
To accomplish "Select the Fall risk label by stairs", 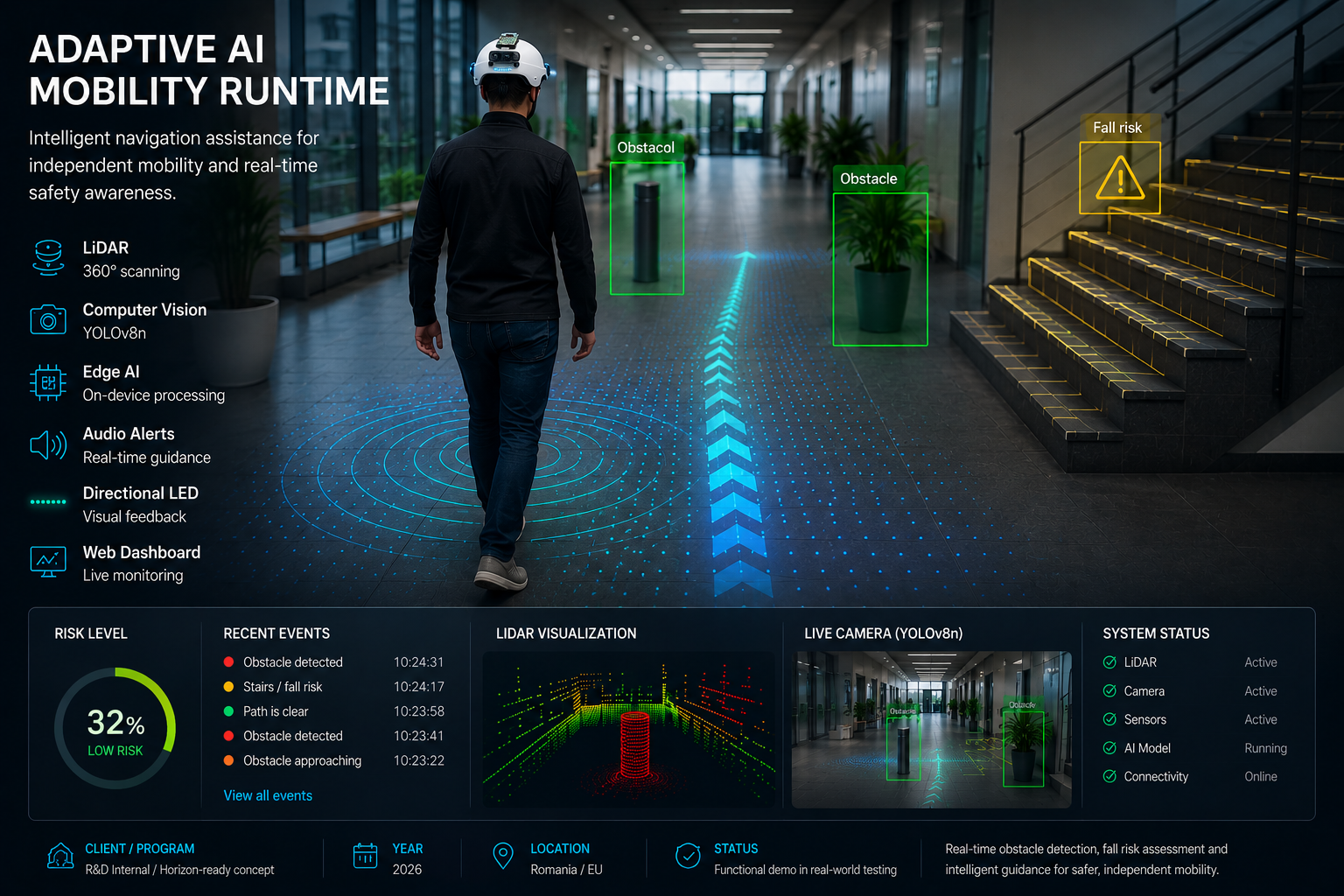I will [x=1117, y=128].
